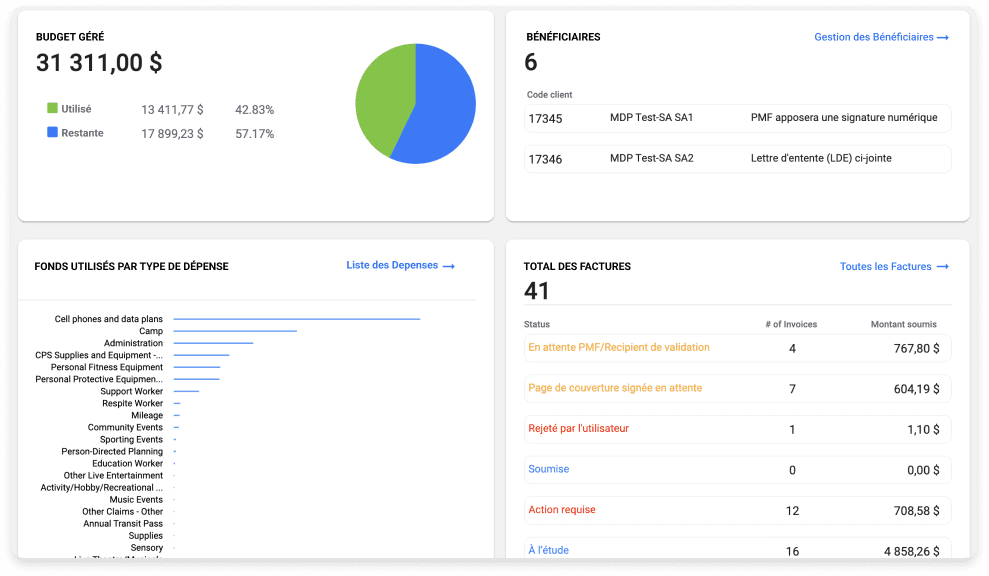Click the Community Events expense label
This screenshot has height=576, width=989.
[x=125, y=427]
